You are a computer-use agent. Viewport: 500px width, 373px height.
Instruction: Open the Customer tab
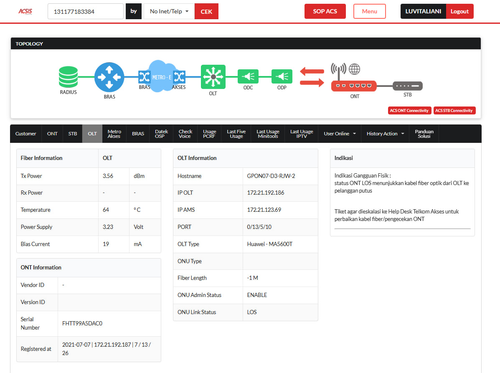25,134
